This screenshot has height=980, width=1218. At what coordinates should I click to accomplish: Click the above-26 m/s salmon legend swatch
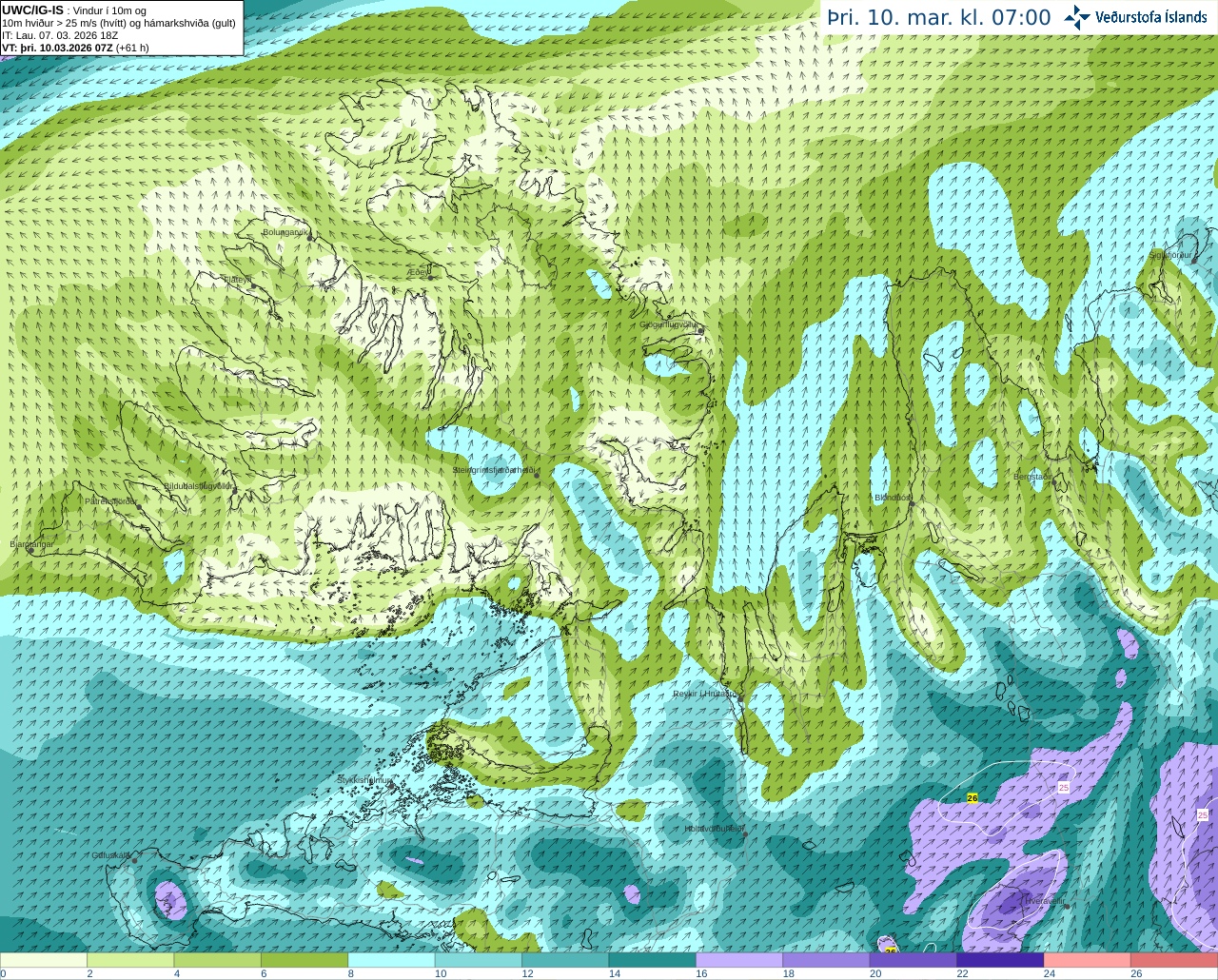point(1175,960)
